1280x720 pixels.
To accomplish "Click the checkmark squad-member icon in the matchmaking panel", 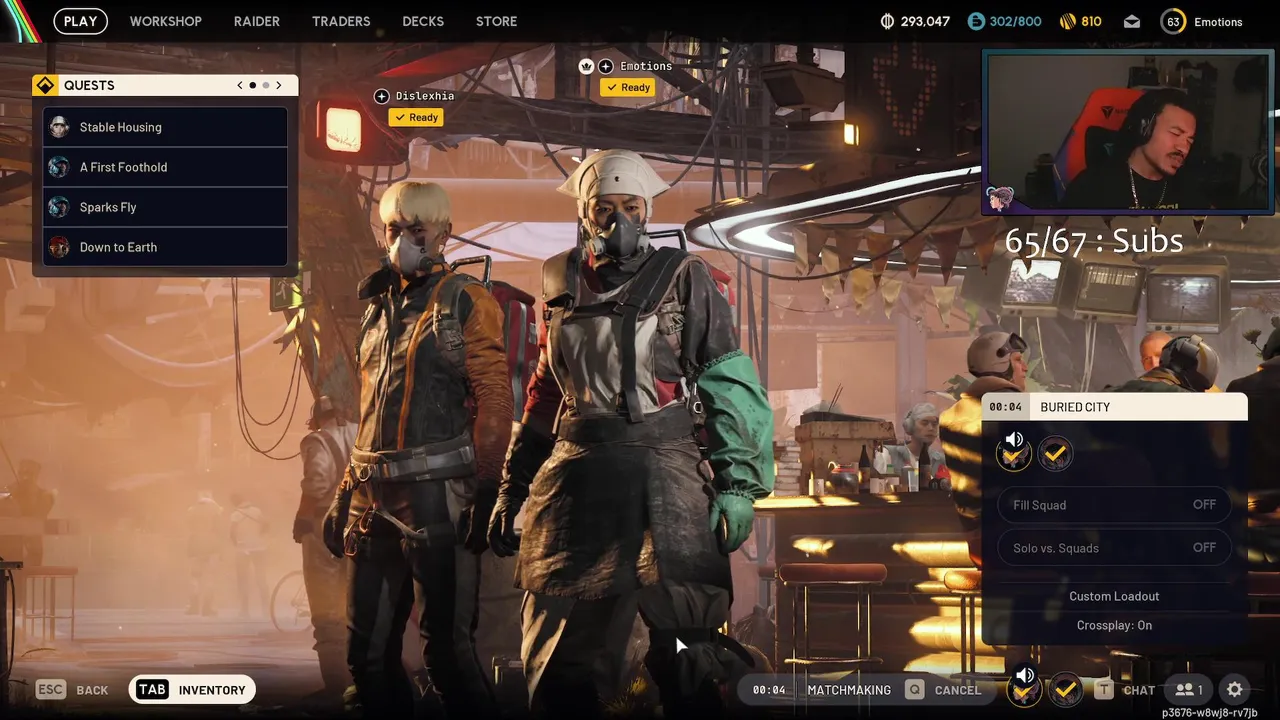I will tap(1054, 454).
